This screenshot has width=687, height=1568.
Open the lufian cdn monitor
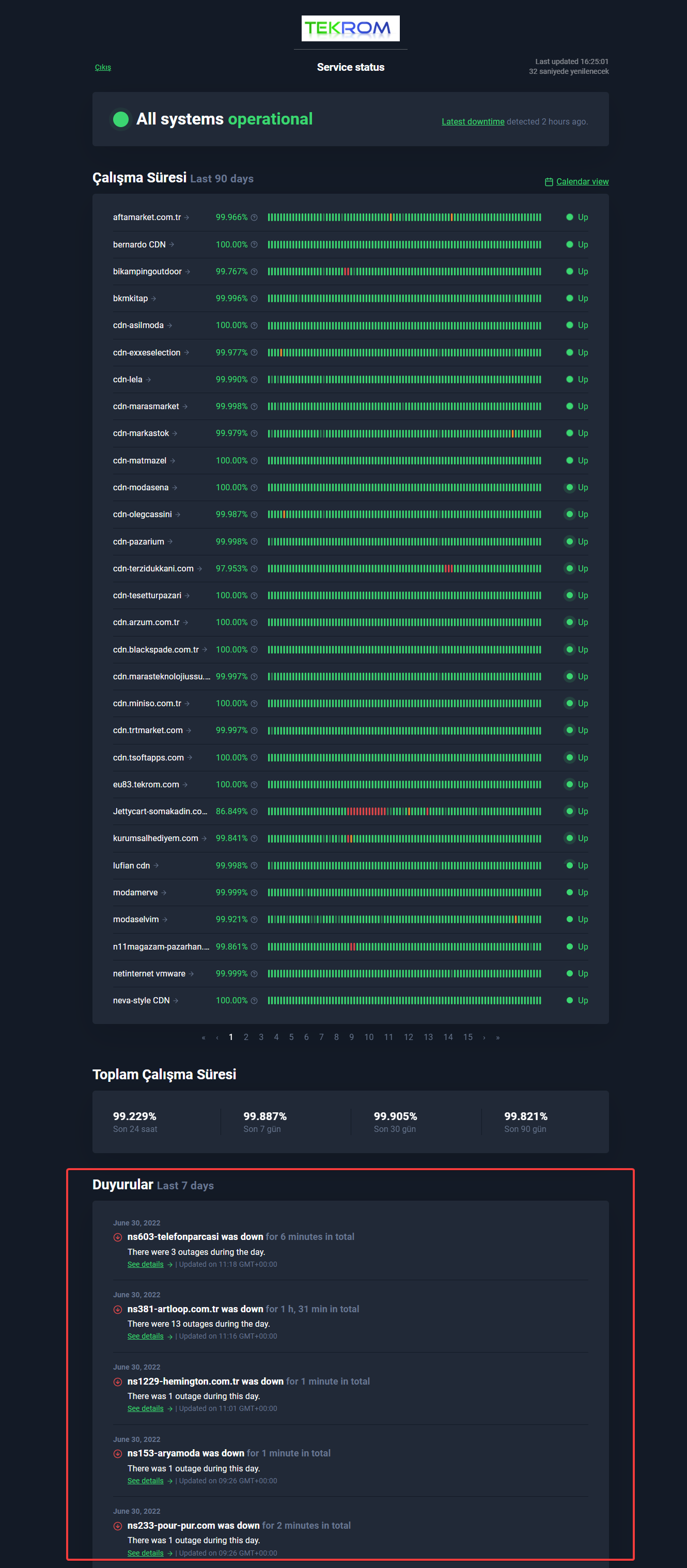131,865
